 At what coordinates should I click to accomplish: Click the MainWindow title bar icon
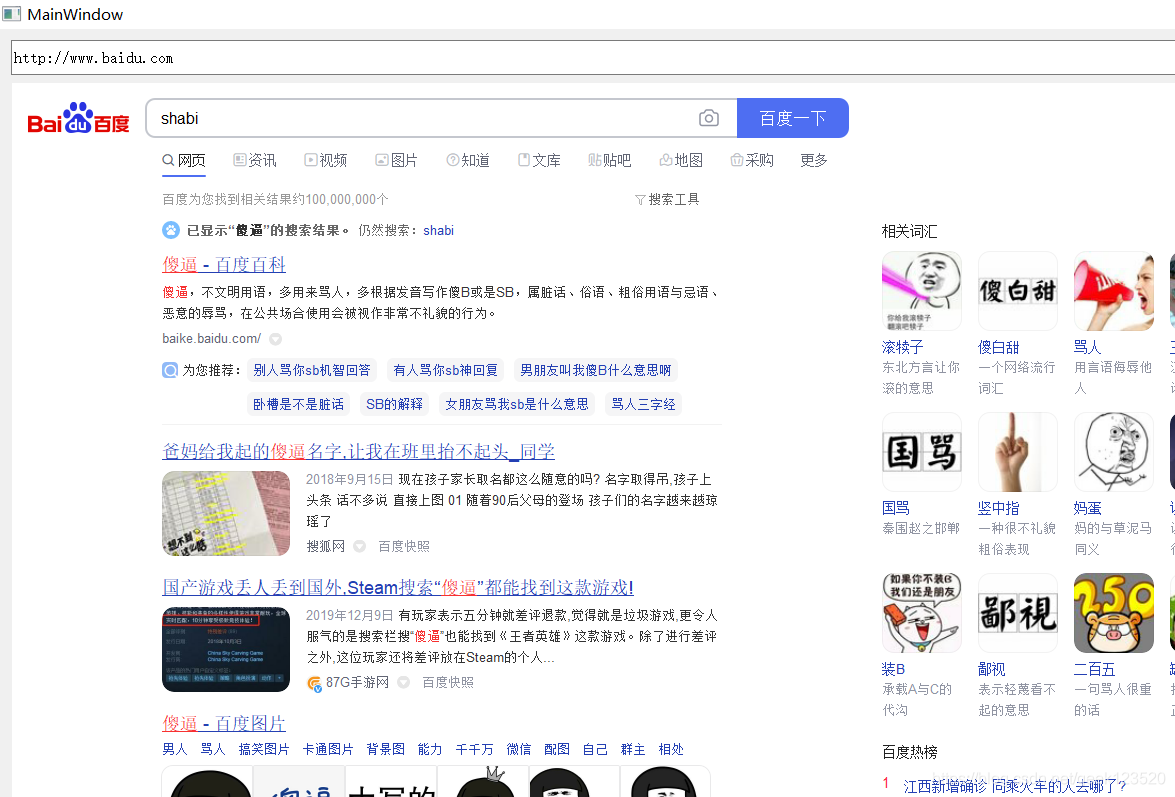tap(11, 13)
